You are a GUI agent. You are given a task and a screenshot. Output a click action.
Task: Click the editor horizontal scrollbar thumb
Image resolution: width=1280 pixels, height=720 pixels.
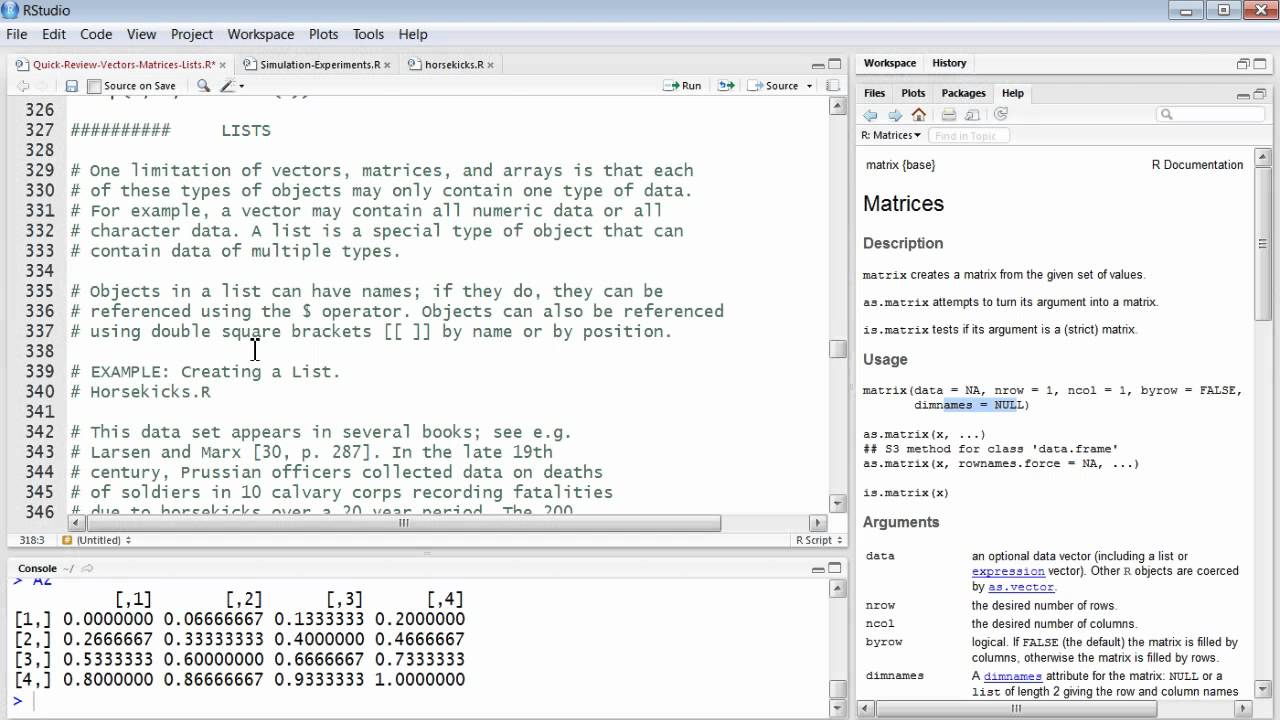point(404,523)
